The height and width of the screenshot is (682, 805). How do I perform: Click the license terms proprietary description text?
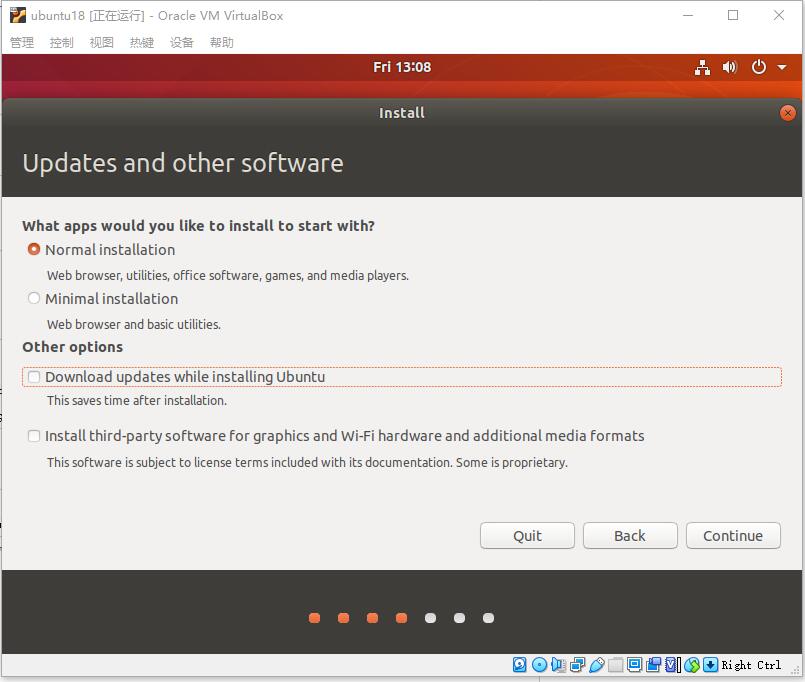coord(307,463)
